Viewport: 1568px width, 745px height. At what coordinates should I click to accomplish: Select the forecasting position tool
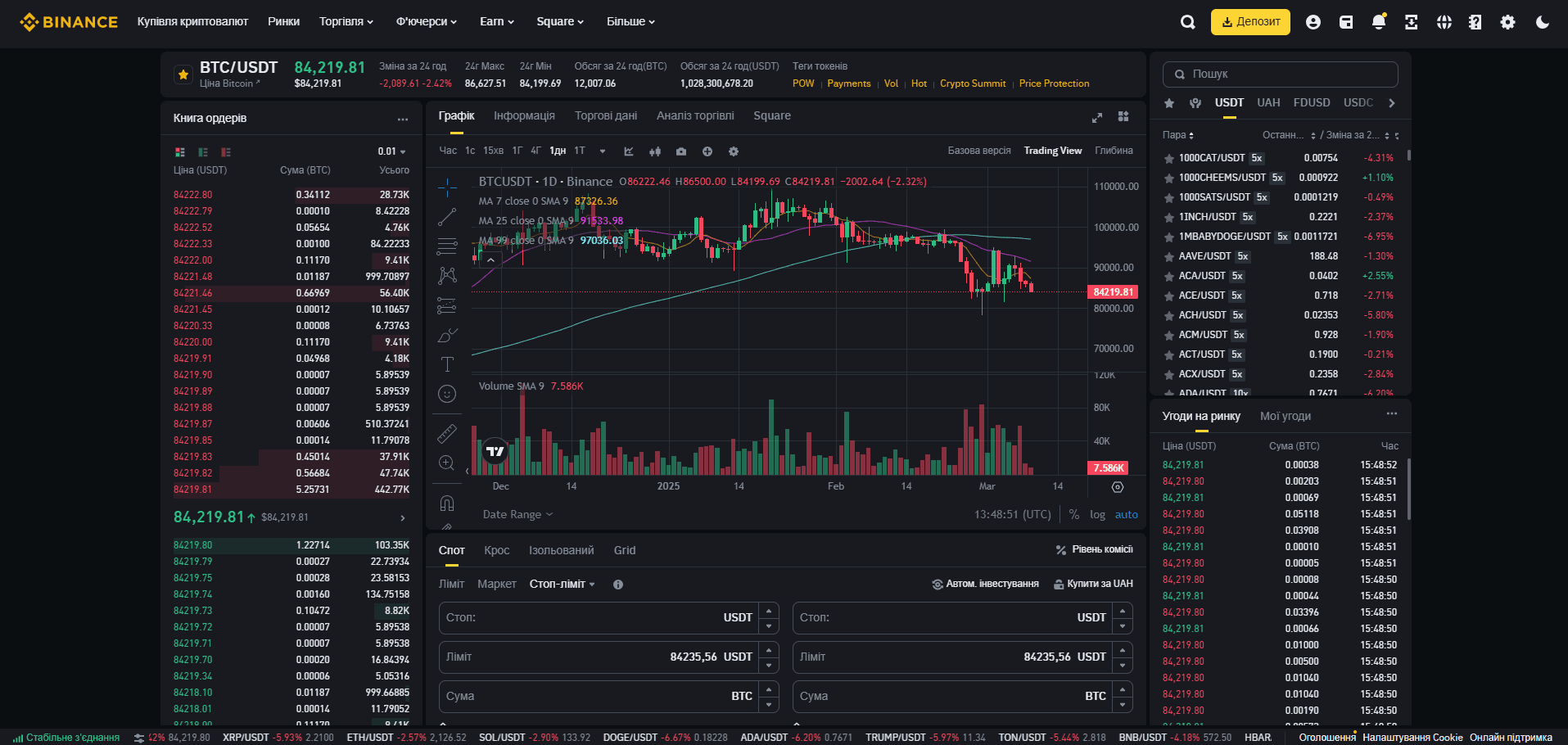[447, 305]
